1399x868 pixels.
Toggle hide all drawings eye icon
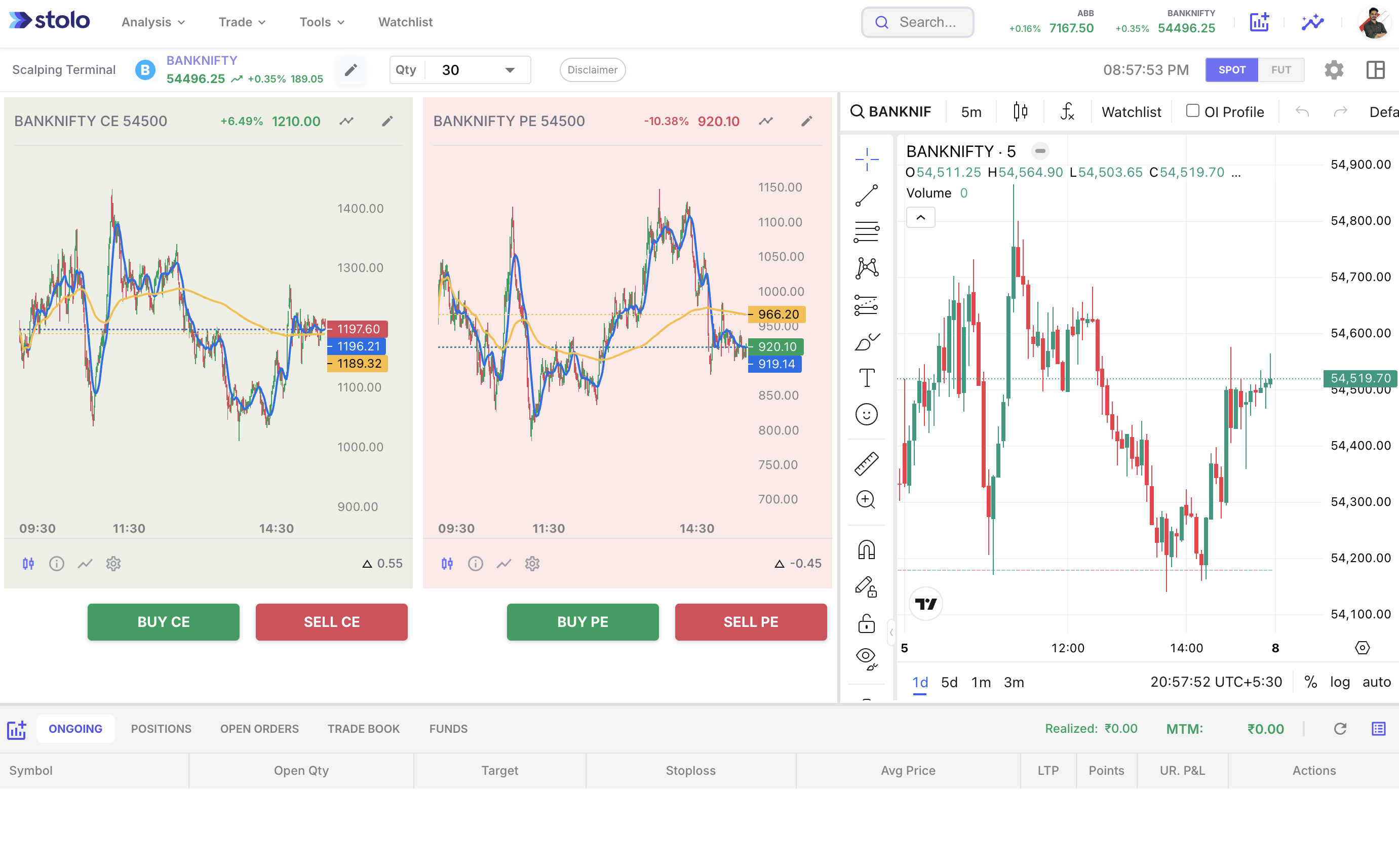866,659
